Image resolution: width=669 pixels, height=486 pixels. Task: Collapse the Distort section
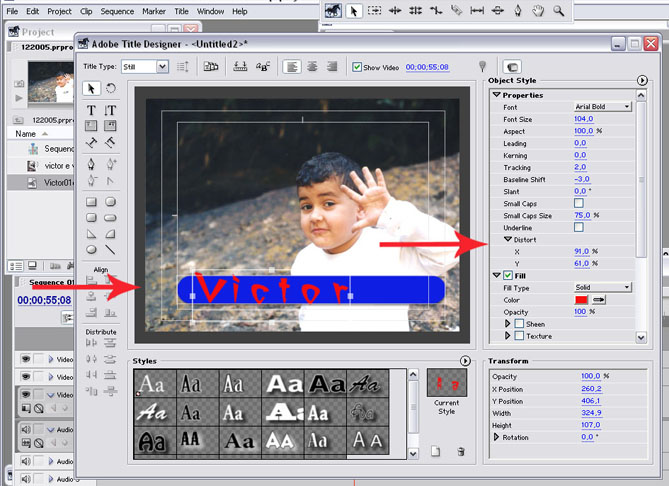508,239
